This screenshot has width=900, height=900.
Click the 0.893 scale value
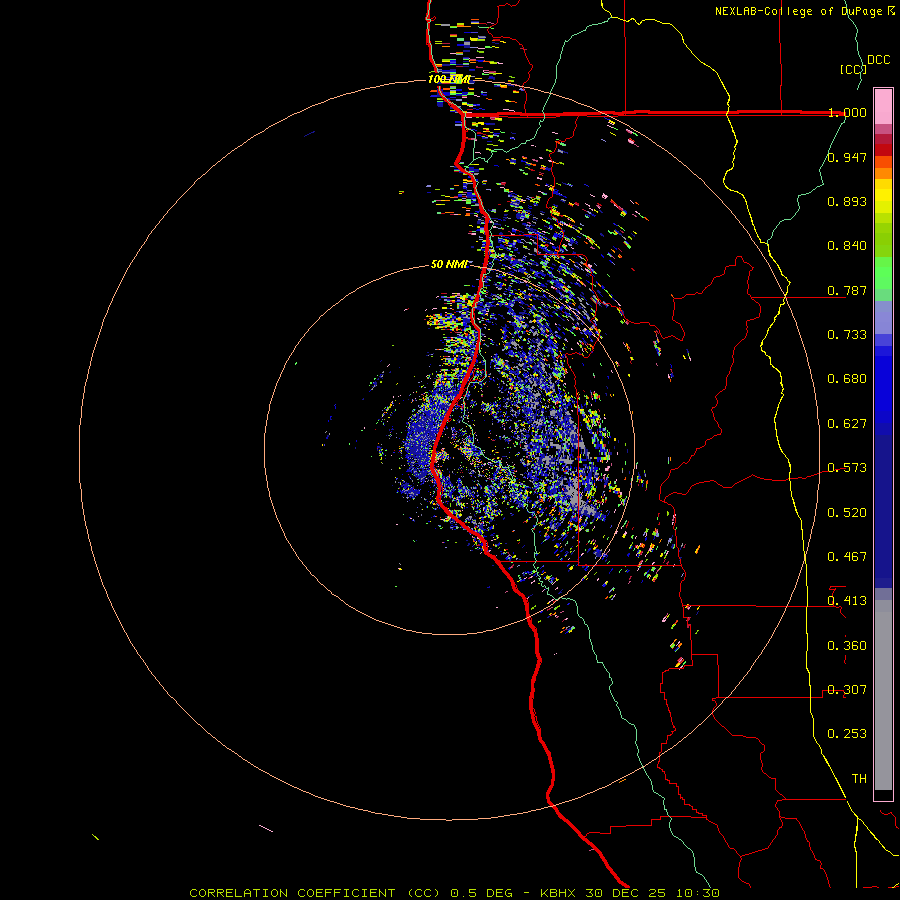click(x=847, y=201)
